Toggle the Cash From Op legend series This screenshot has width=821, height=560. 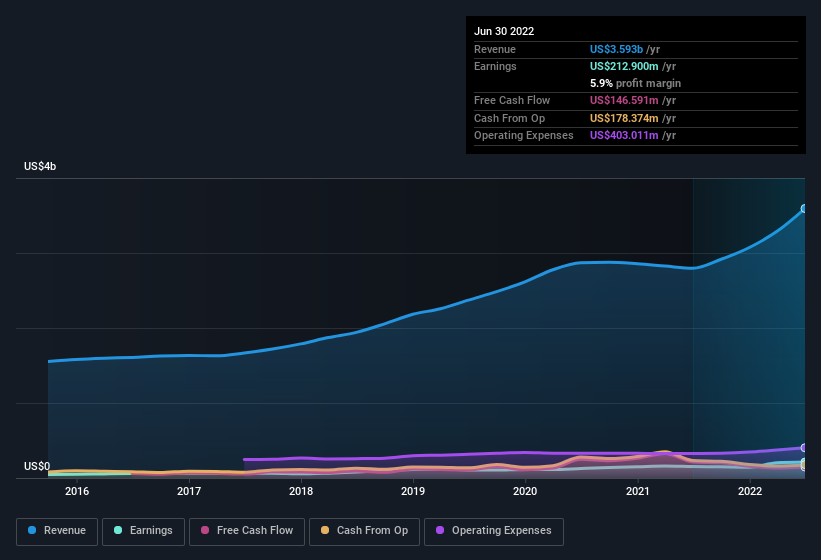click(364, 531)
